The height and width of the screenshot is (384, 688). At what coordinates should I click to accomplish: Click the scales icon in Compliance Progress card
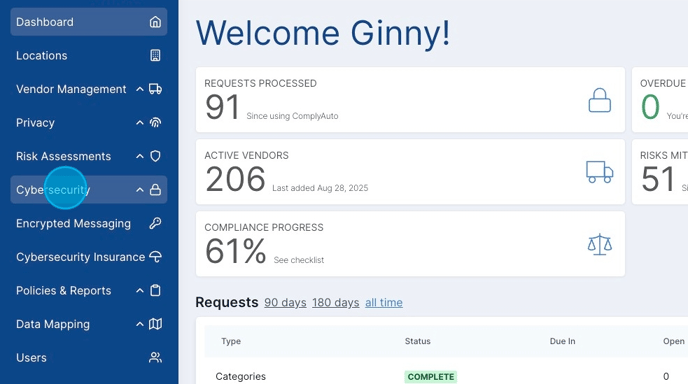tap(599, 244)
